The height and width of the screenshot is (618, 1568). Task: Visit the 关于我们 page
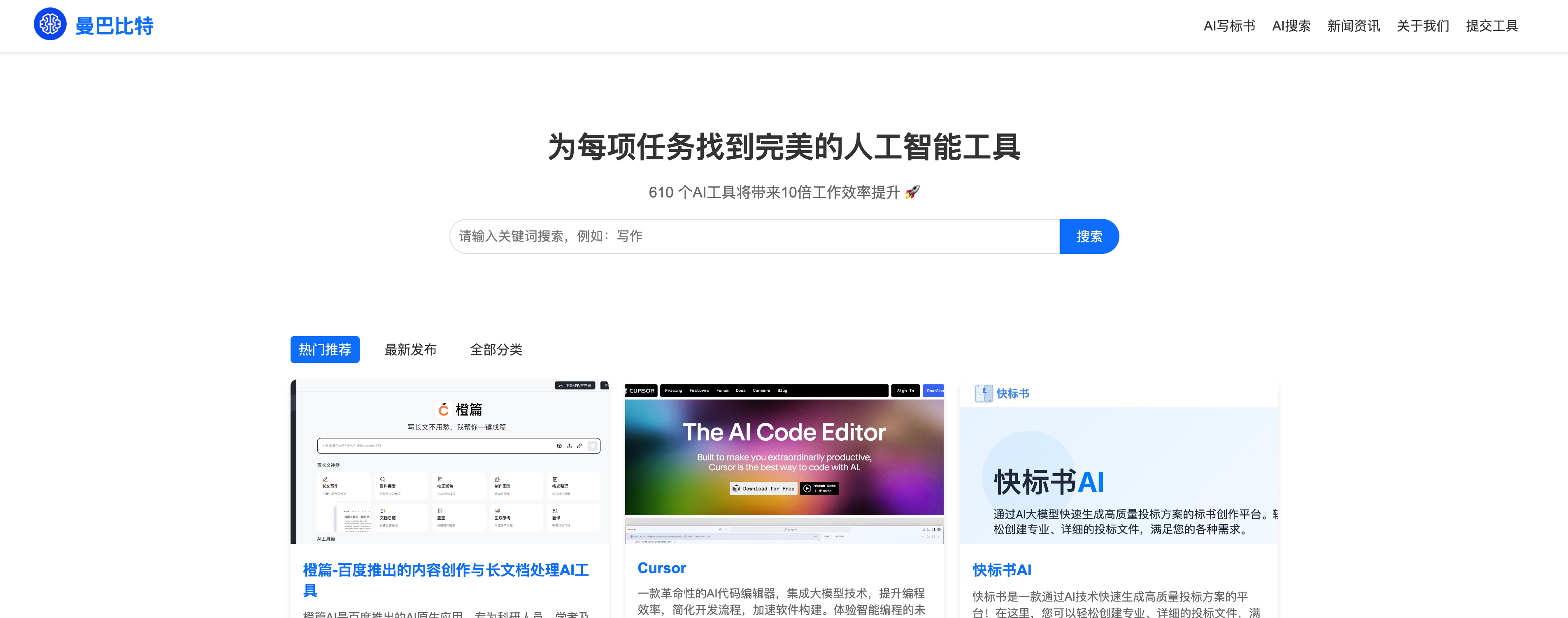point(1423,26)
